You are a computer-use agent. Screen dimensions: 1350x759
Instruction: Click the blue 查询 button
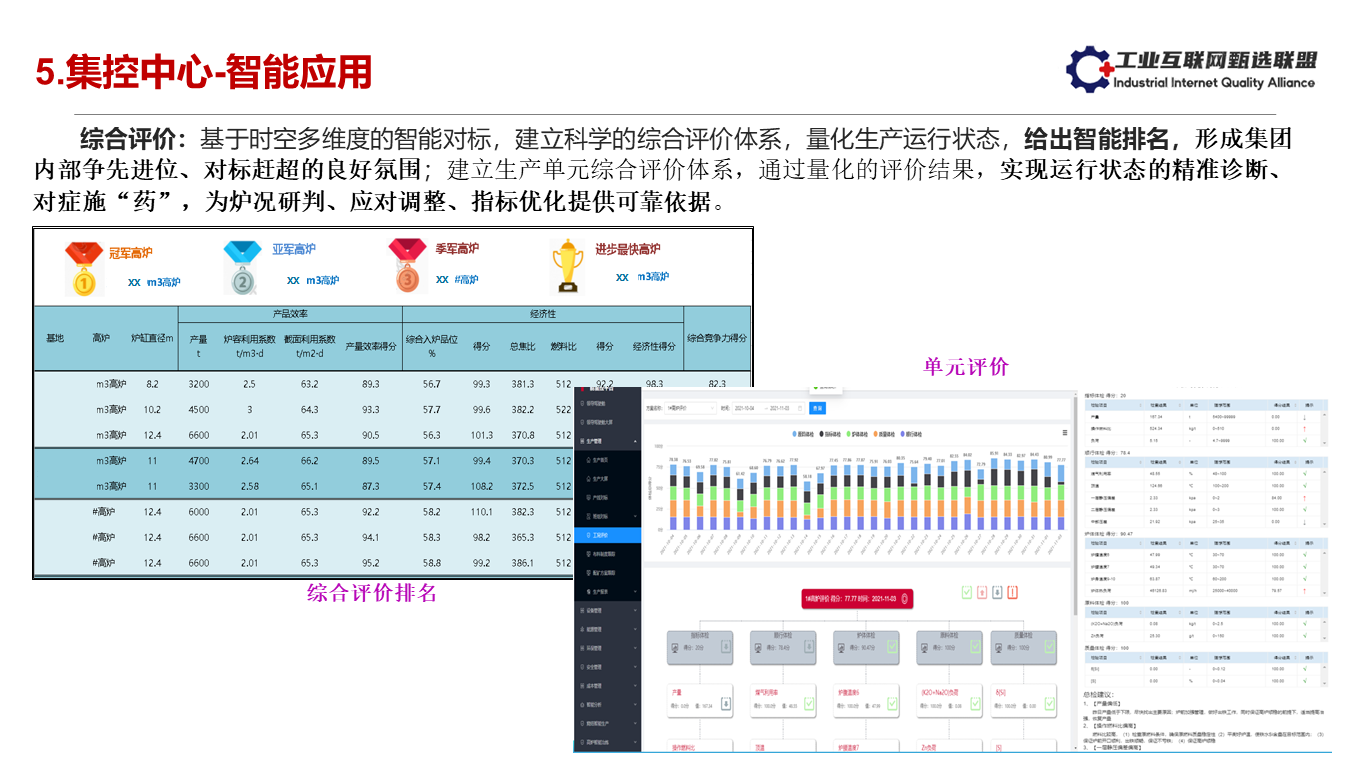coord(817,408)
